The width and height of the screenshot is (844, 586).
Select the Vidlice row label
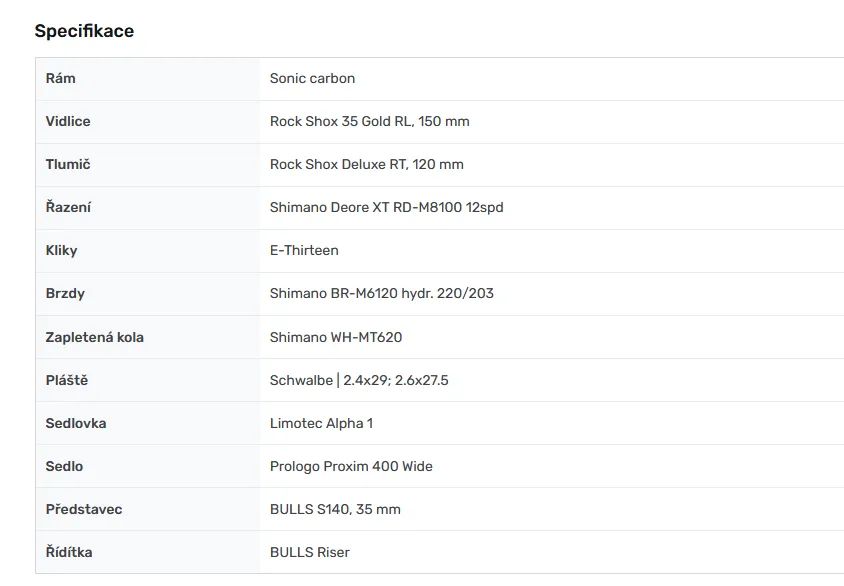(x=68, y=121)
